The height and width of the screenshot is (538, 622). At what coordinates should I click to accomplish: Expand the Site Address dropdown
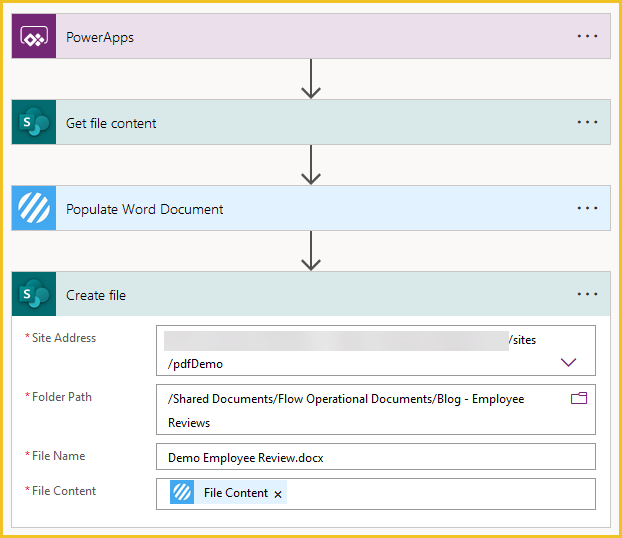(568, 362)
